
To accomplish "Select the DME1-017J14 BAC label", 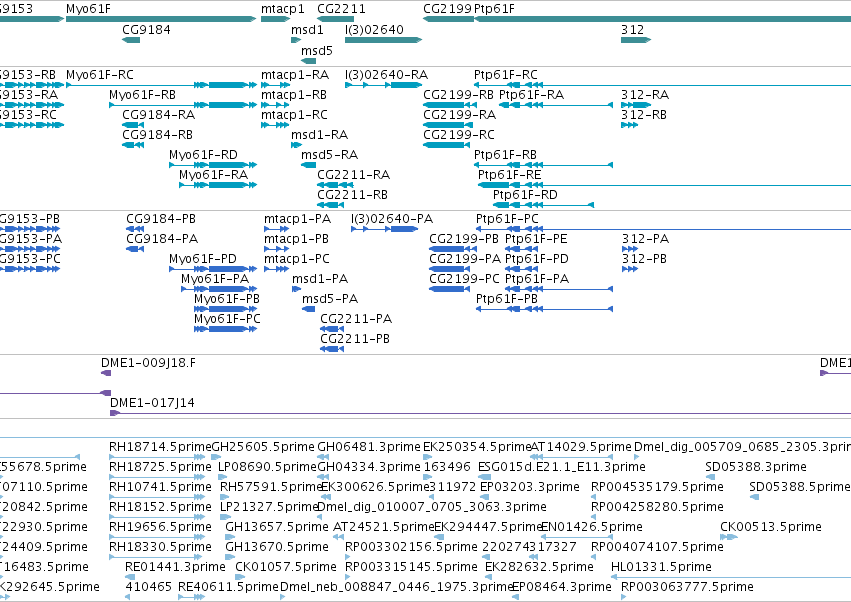I will click(x=153, y=403).
